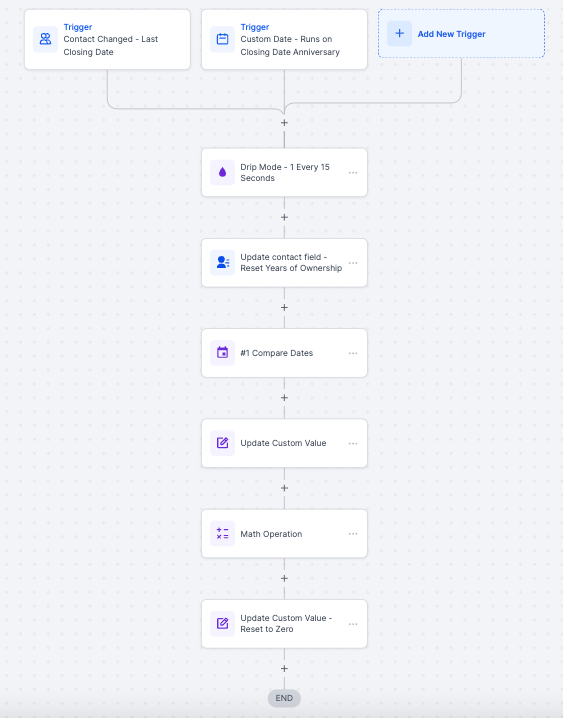The image size is (563, 718).
Task: Open options menu for Compare Dates step
Action: point(353,353)
